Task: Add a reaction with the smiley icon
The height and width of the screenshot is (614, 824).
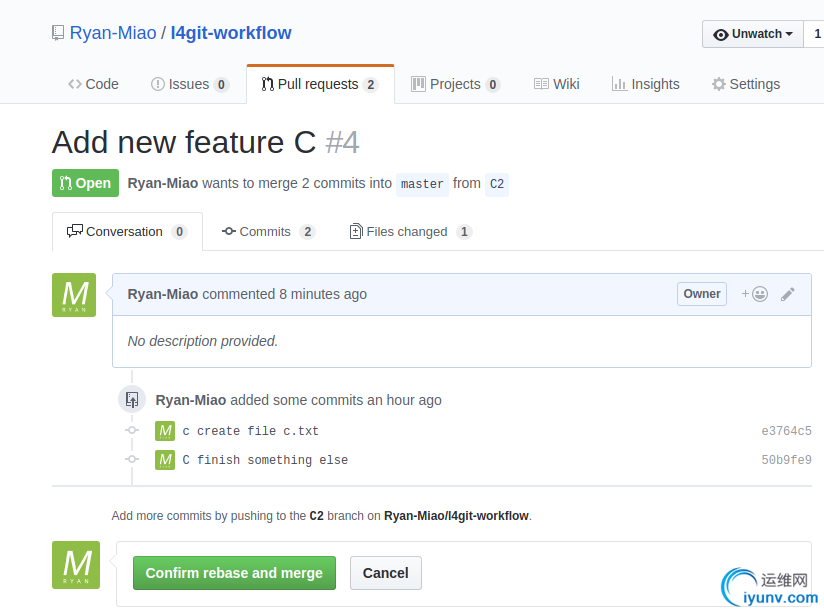Action: coord(755,294)
